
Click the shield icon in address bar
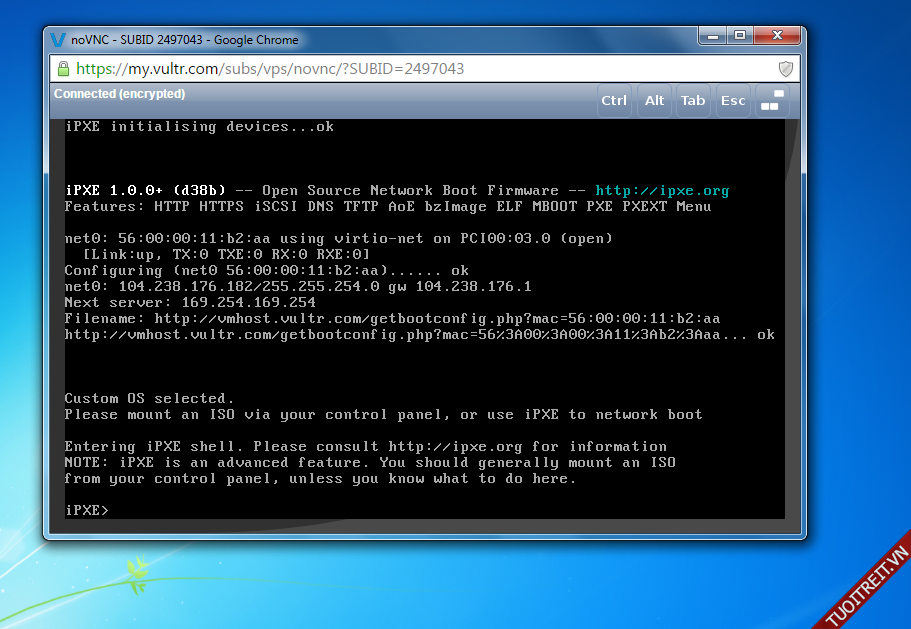coord(786,69)
